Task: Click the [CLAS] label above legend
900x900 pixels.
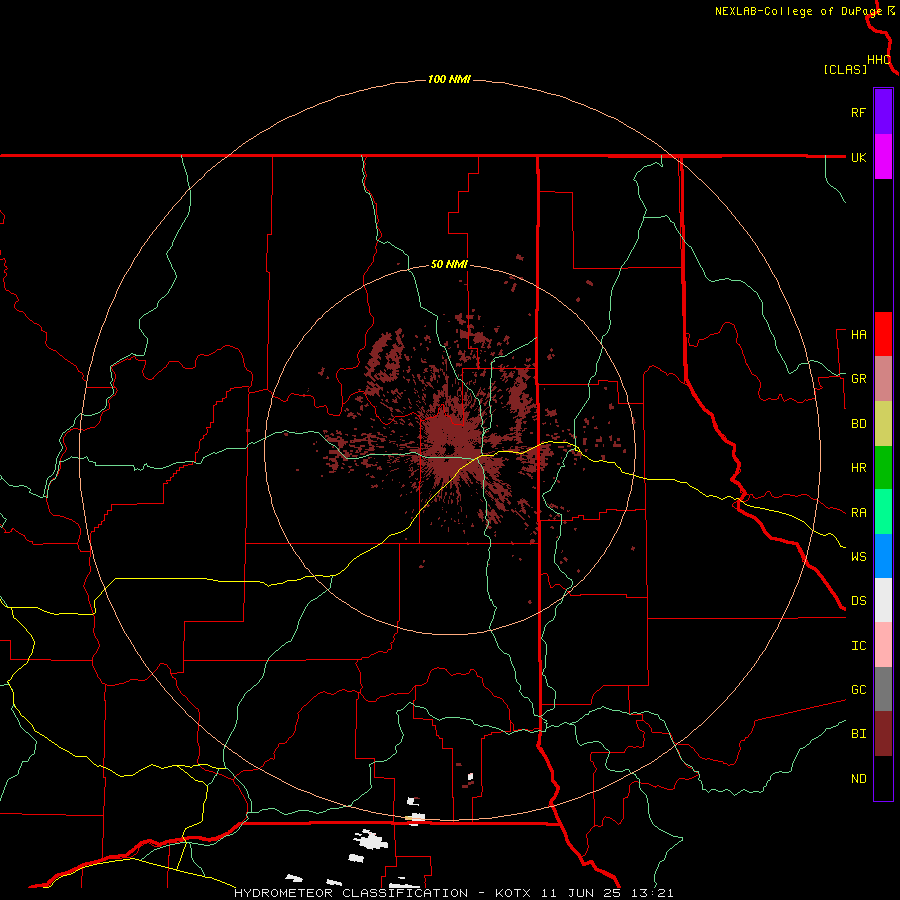Action: click(x=845, y=69)
